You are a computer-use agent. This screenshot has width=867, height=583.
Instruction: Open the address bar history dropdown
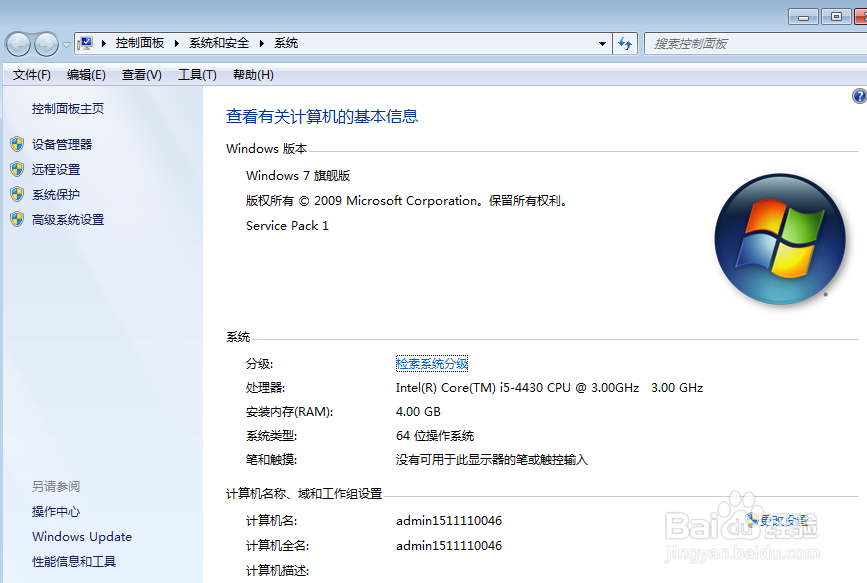coord(602,44)
